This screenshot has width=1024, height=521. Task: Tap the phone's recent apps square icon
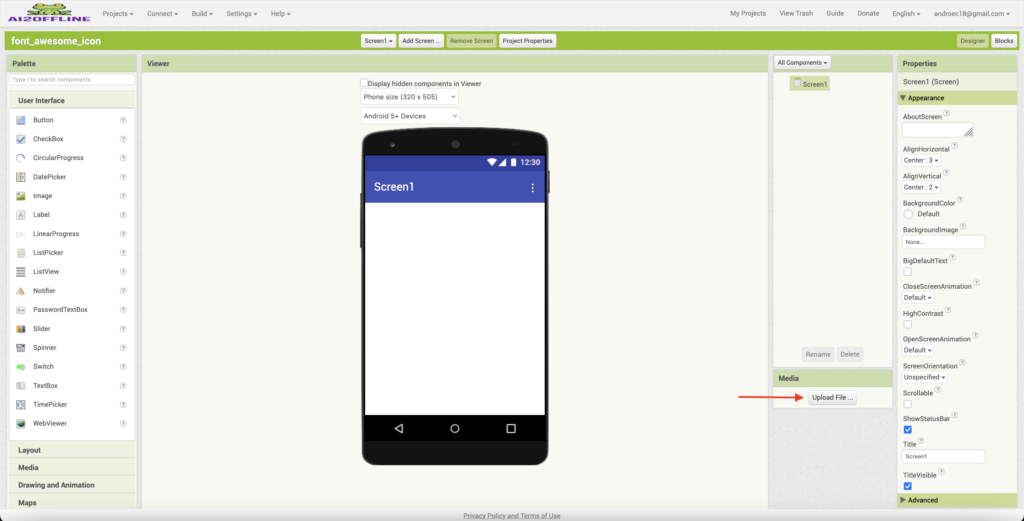point(511,429)
